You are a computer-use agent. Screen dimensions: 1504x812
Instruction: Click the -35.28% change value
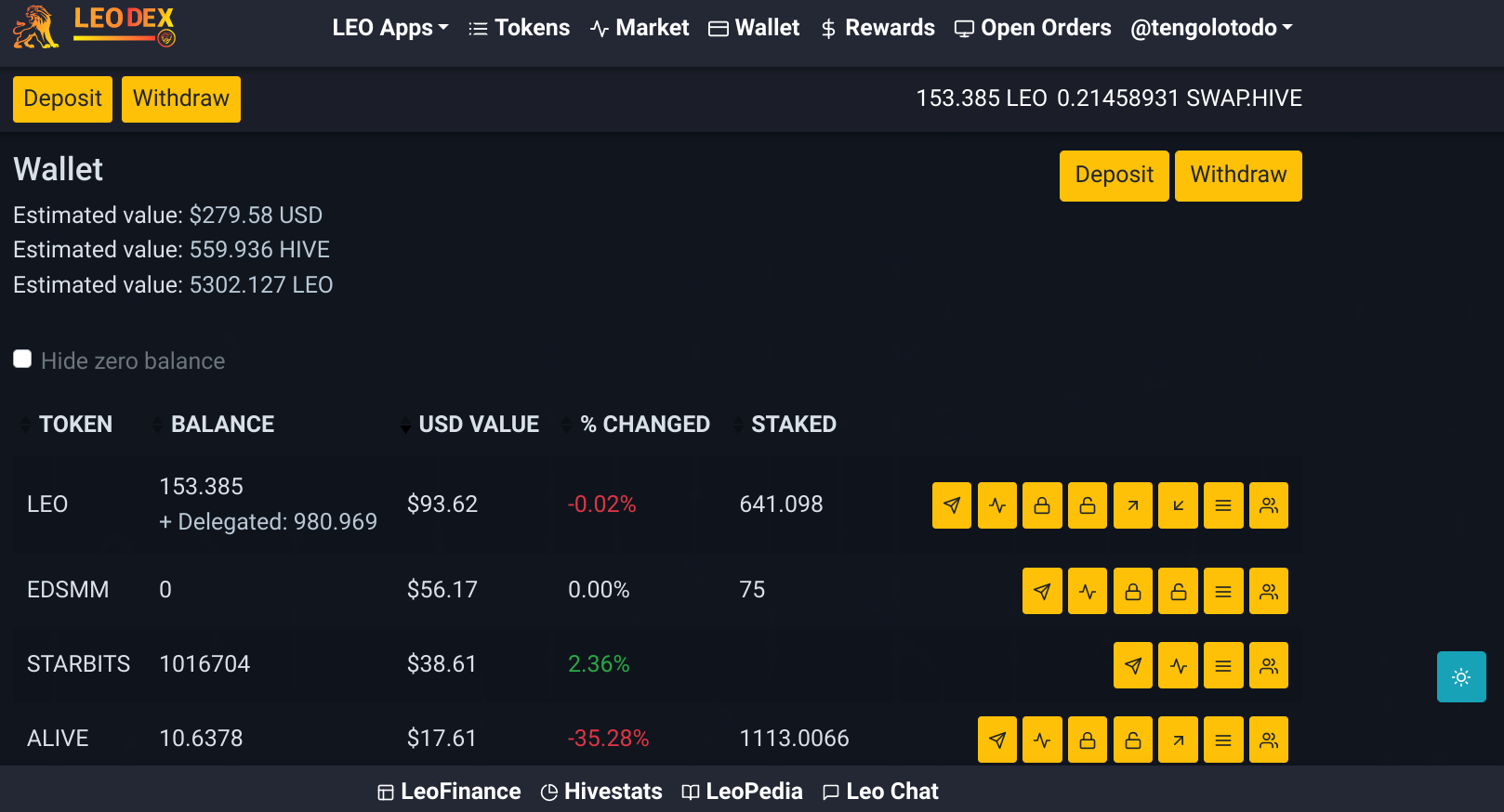tap(609, 739)
